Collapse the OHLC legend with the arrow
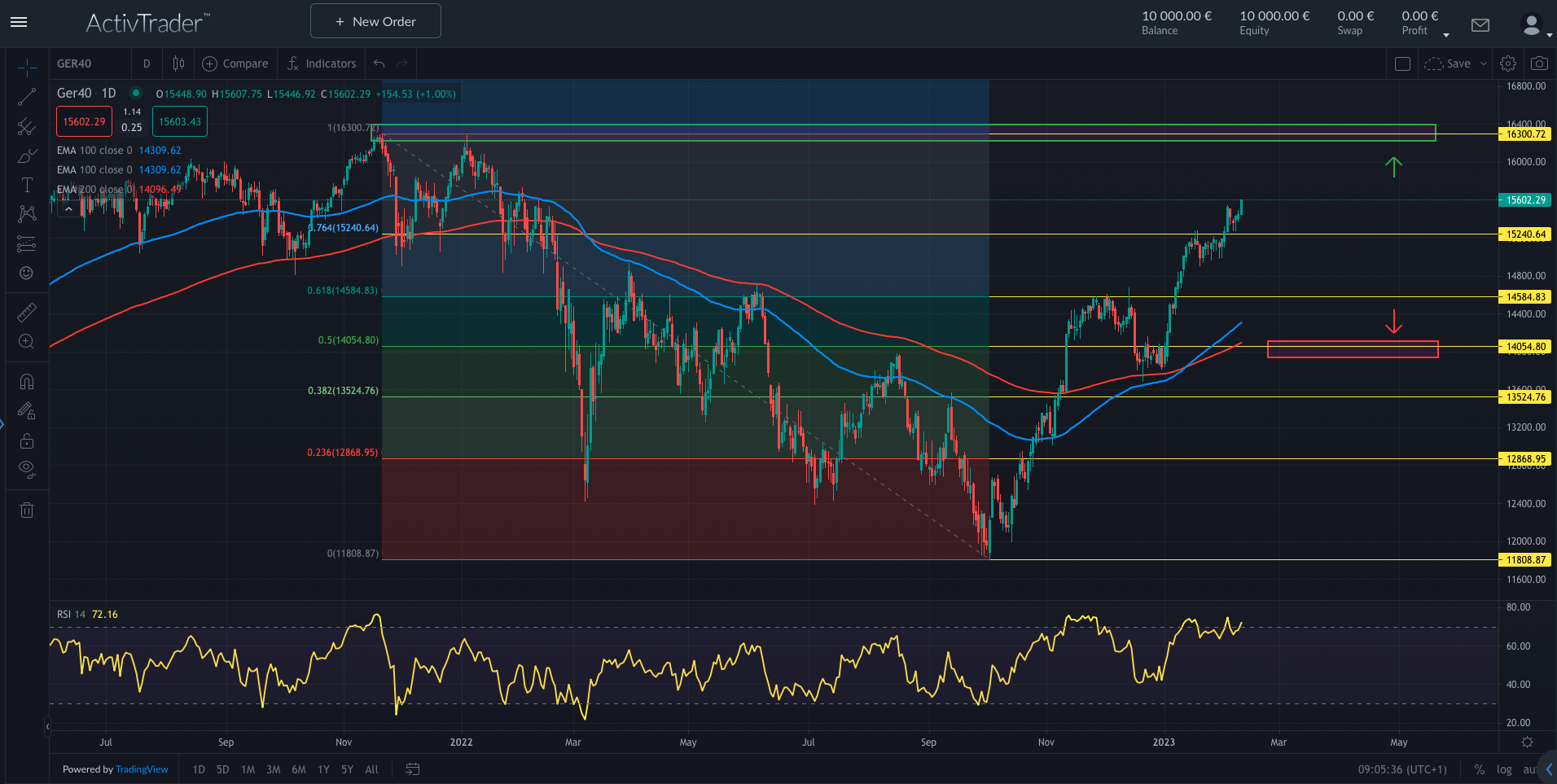The image size is (1557, 784). (x=68, y=208)
